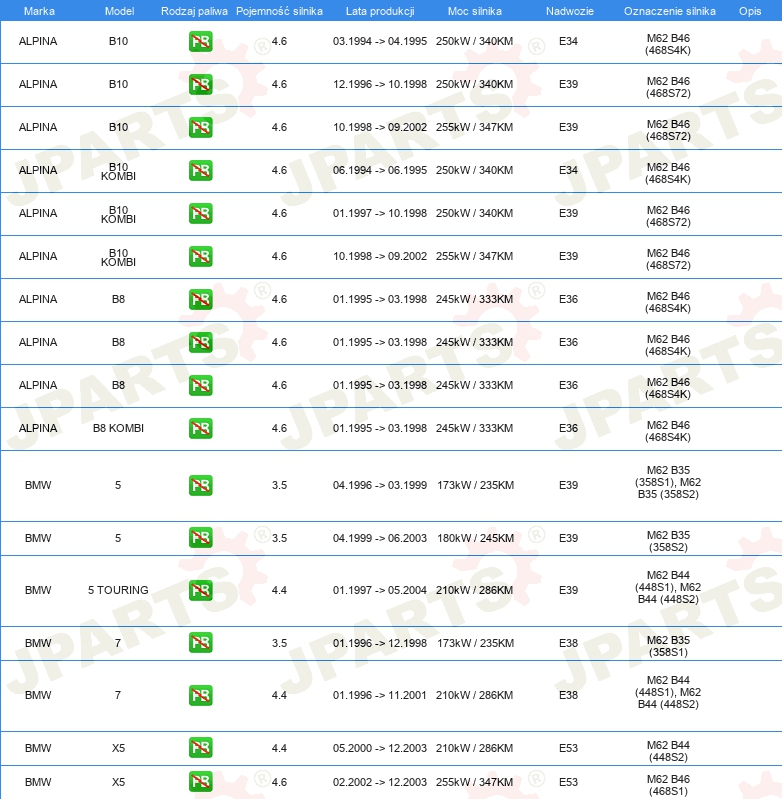782x799 pixels.
Task: Click 3.5 capacity in 04.1999 -> 06.2003 row
Action: click(x=279, y=538)
